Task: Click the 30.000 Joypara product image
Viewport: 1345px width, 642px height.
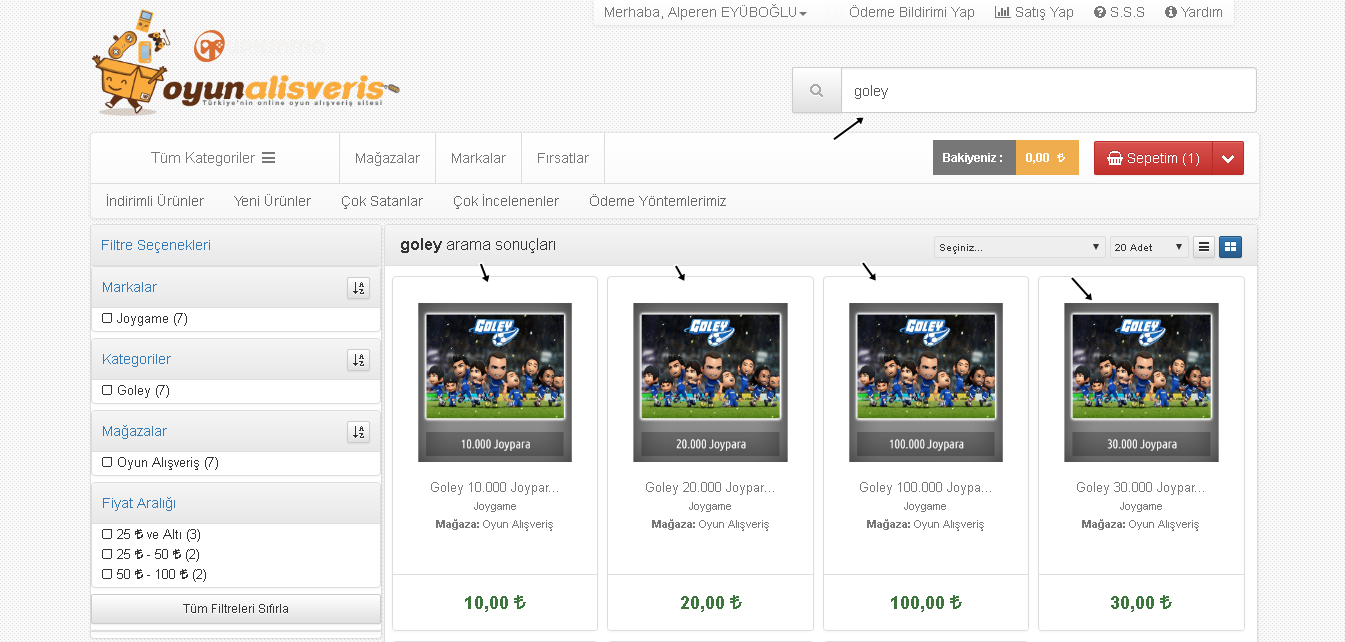Action: pyautogui.click(x=1141, y=382)
